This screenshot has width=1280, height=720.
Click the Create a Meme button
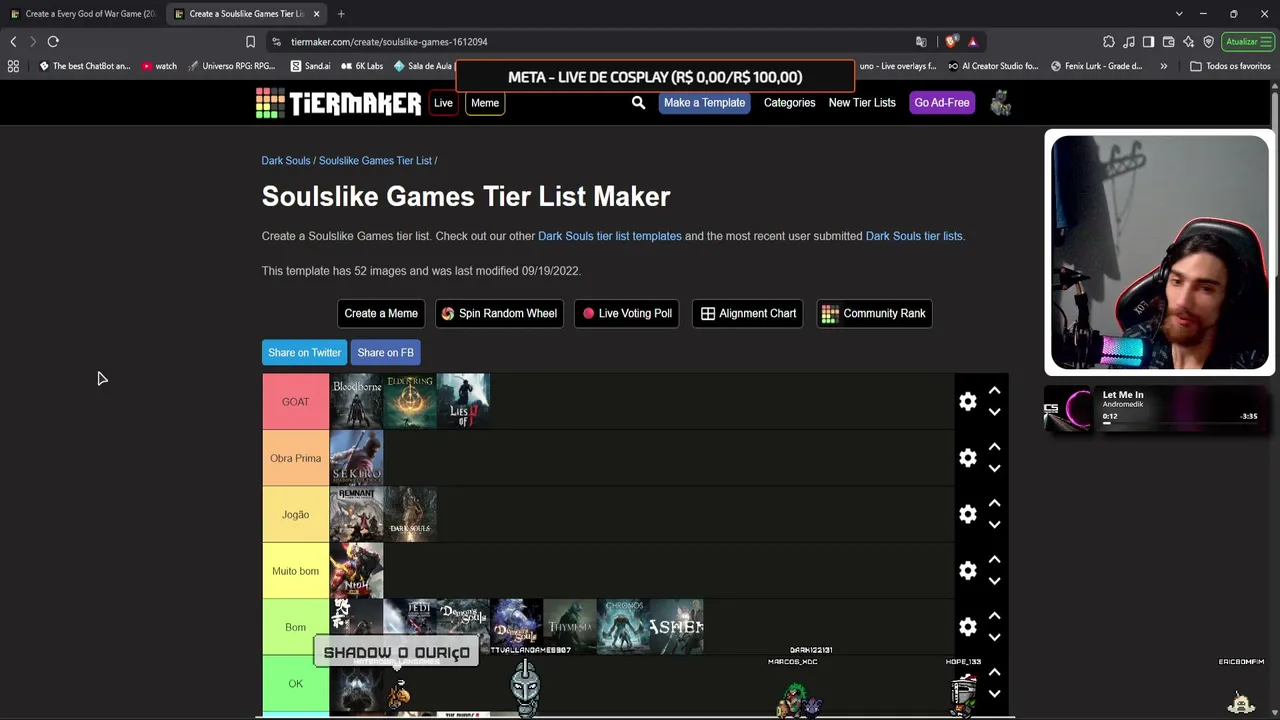point(381,313)
